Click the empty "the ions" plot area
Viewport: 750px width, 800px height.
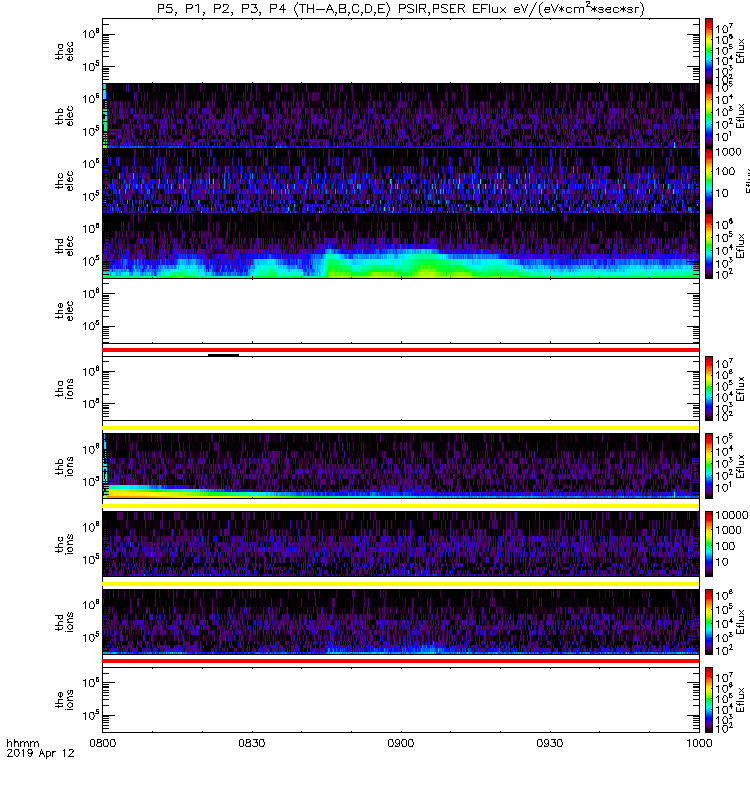[401, 699]
